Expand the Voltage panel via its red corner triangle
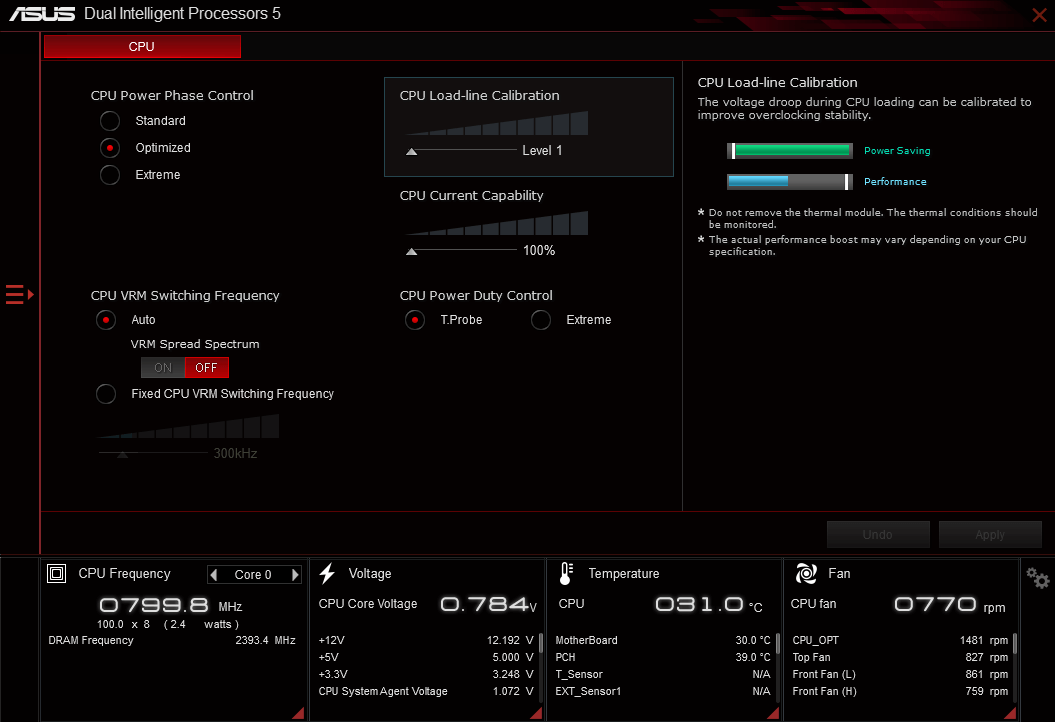The width and height of the screenshot is (1055, 722). [x=536, y=713]
